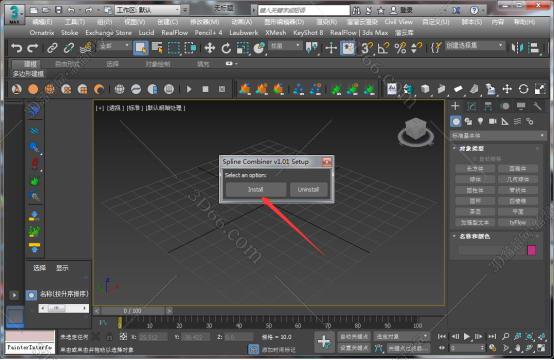
Task: Open the Laubwerk menu
Action: [x=244, y=33]
